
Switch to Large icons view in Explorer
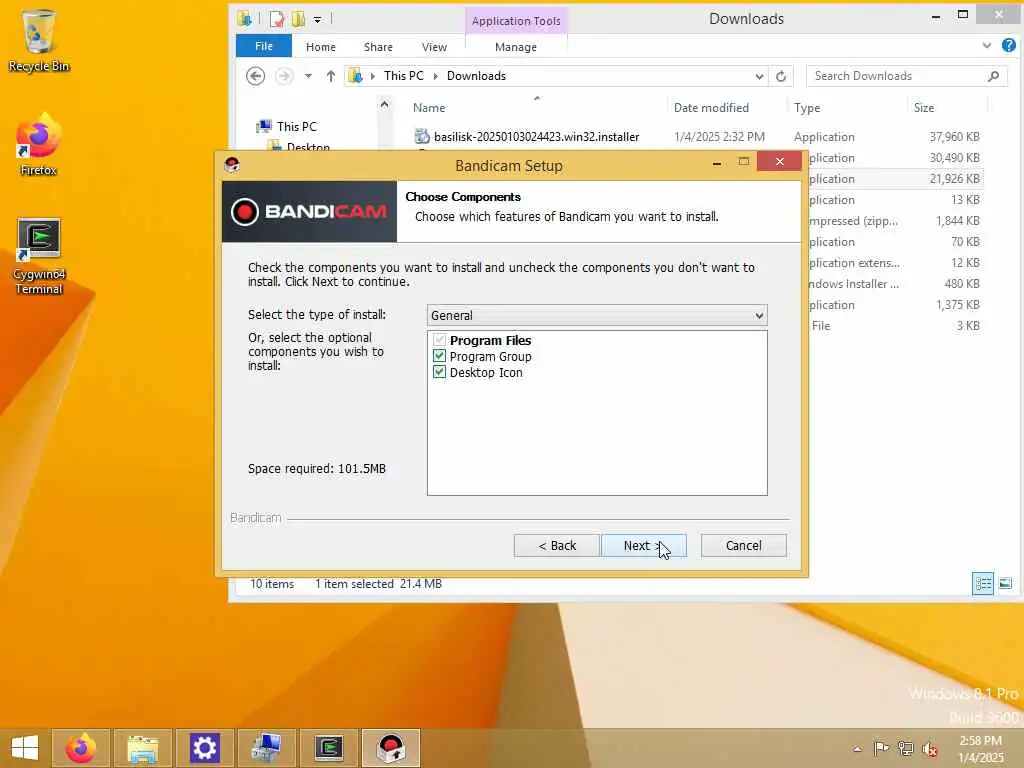1006,583
